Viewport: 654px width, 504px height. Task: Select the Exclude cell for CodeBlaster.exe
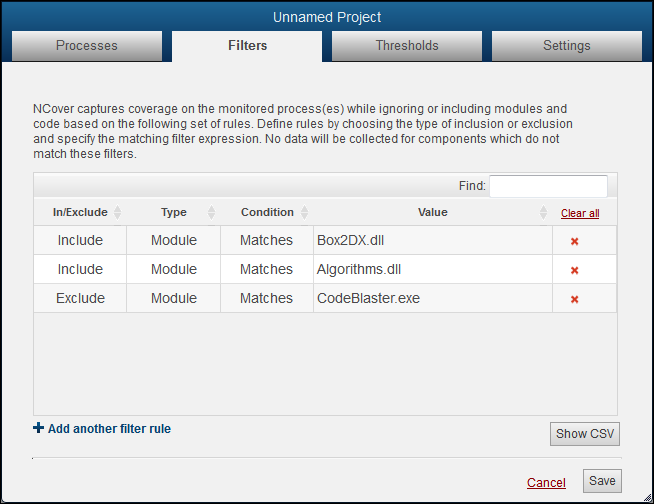80,298
